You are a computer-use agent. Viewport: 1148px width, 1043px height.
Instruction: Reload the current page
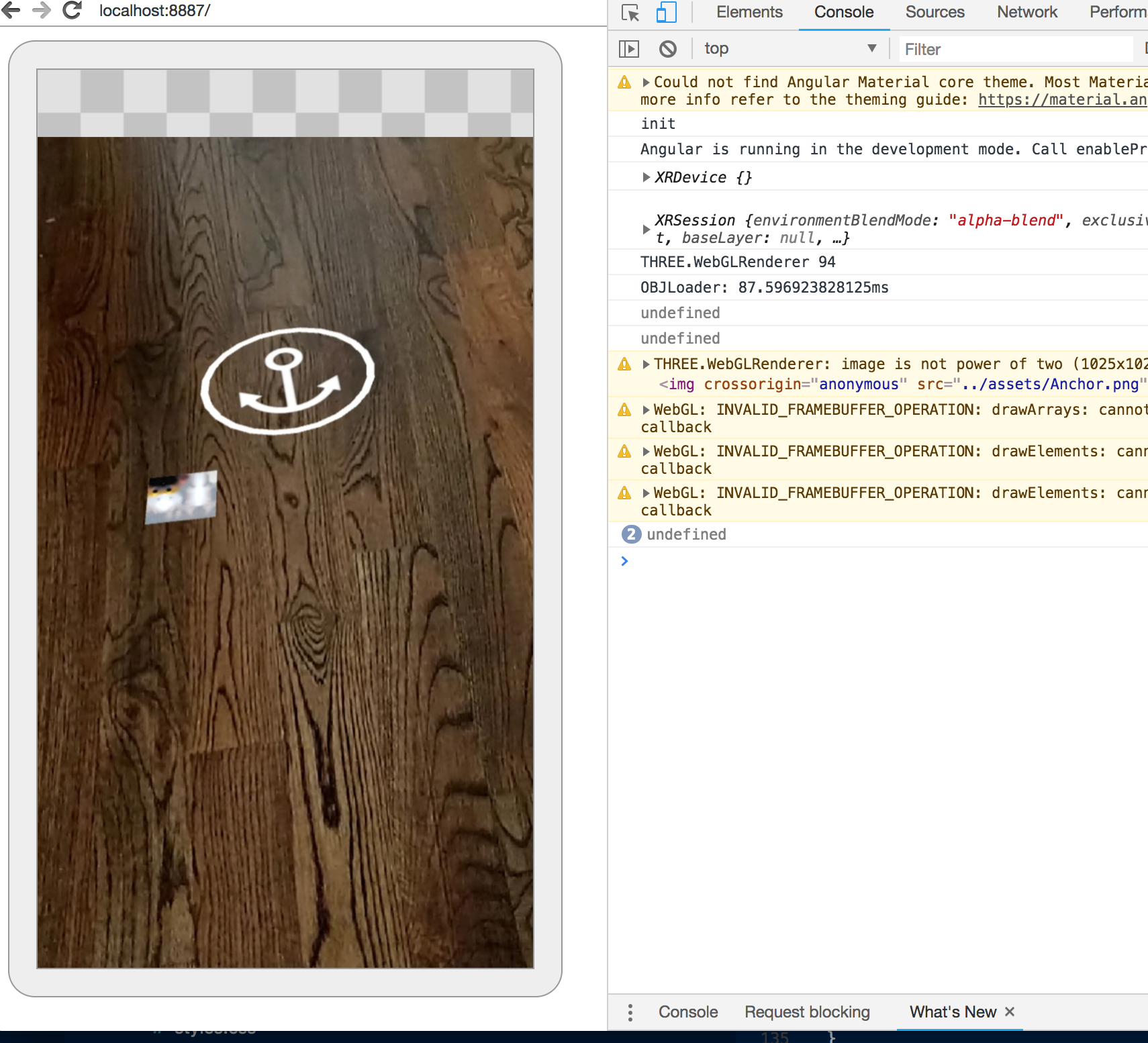pos(71,11)
